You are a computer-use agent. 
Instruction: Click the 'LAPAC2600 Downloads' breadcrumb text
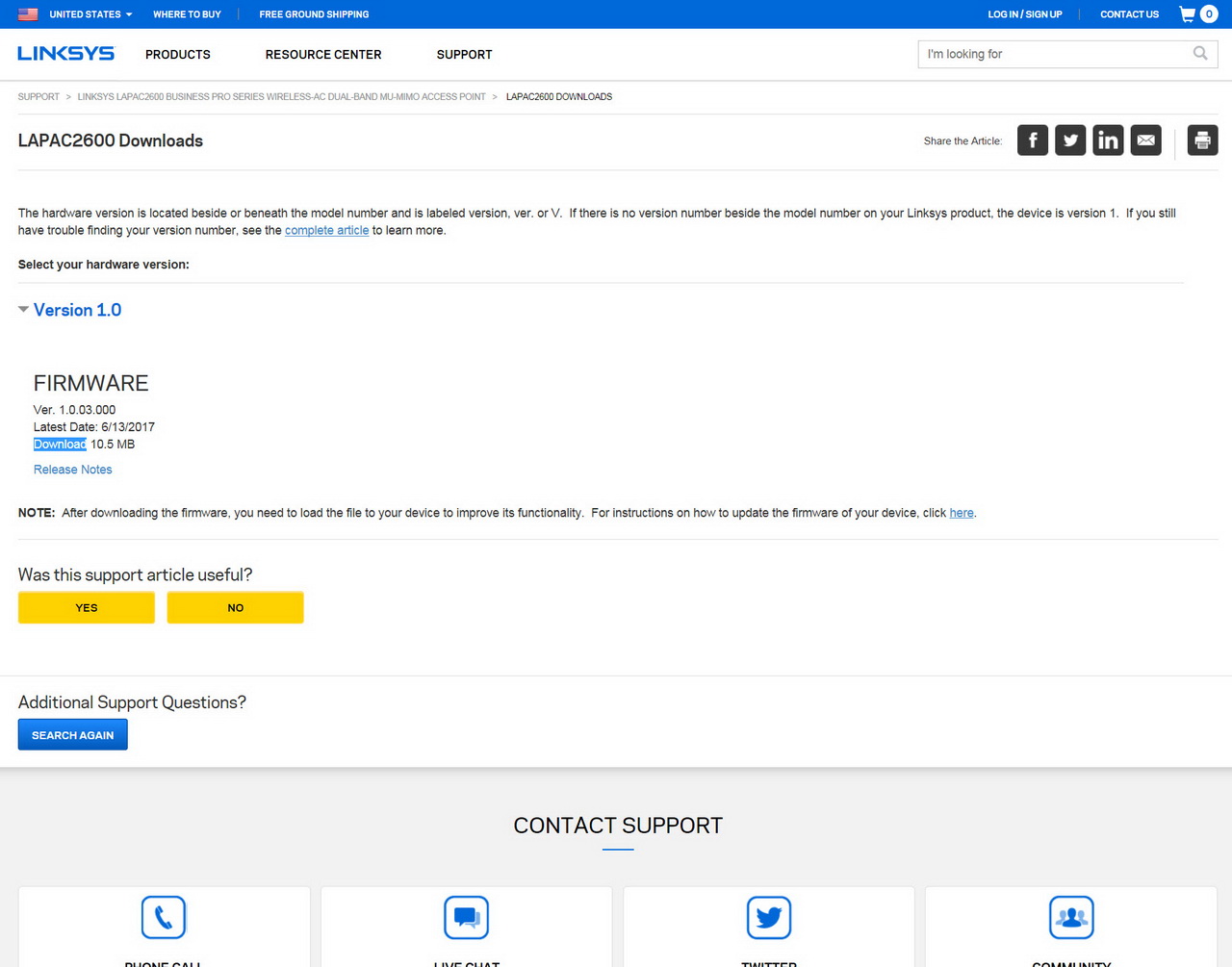click(x=559, y=97)
